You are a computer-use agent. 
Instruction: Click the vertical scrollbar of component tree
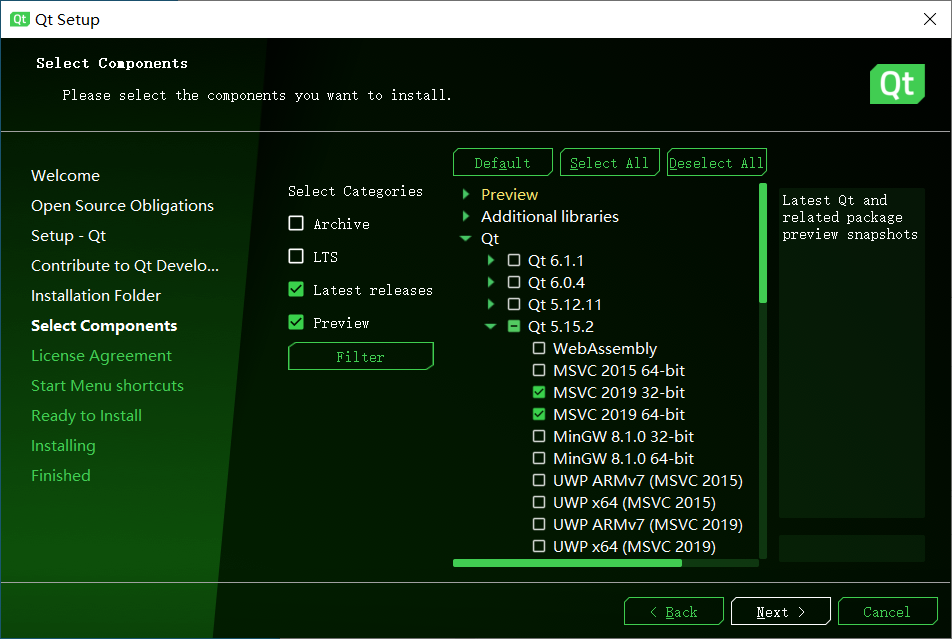coord(763,243)
